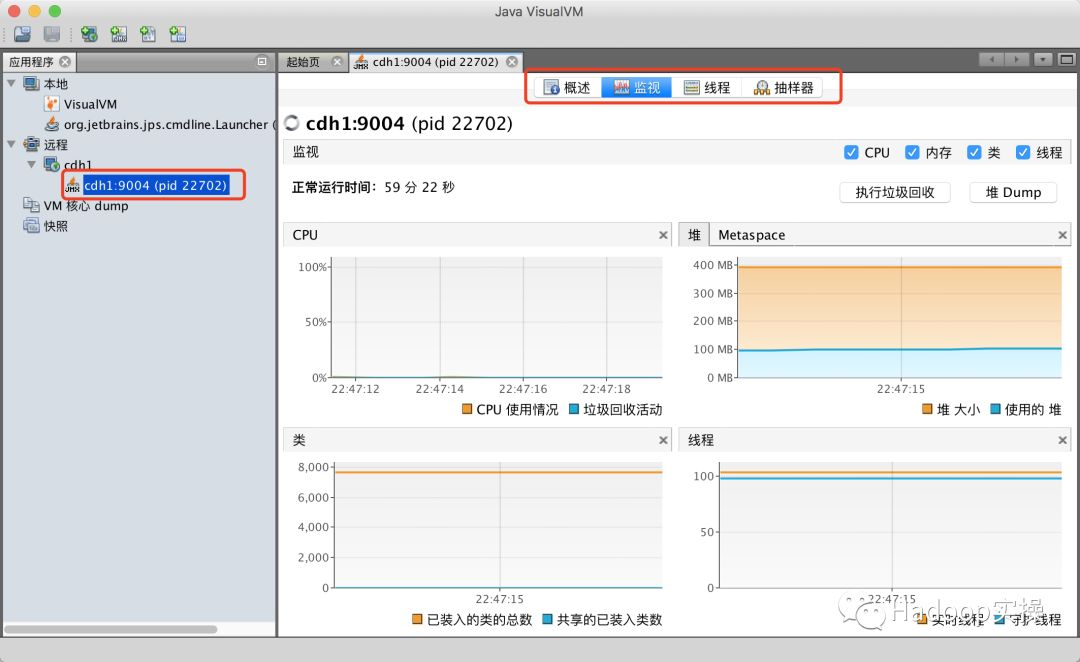Close the 起始页 tab
1080x662 pixels.
[x=337, y=61]
